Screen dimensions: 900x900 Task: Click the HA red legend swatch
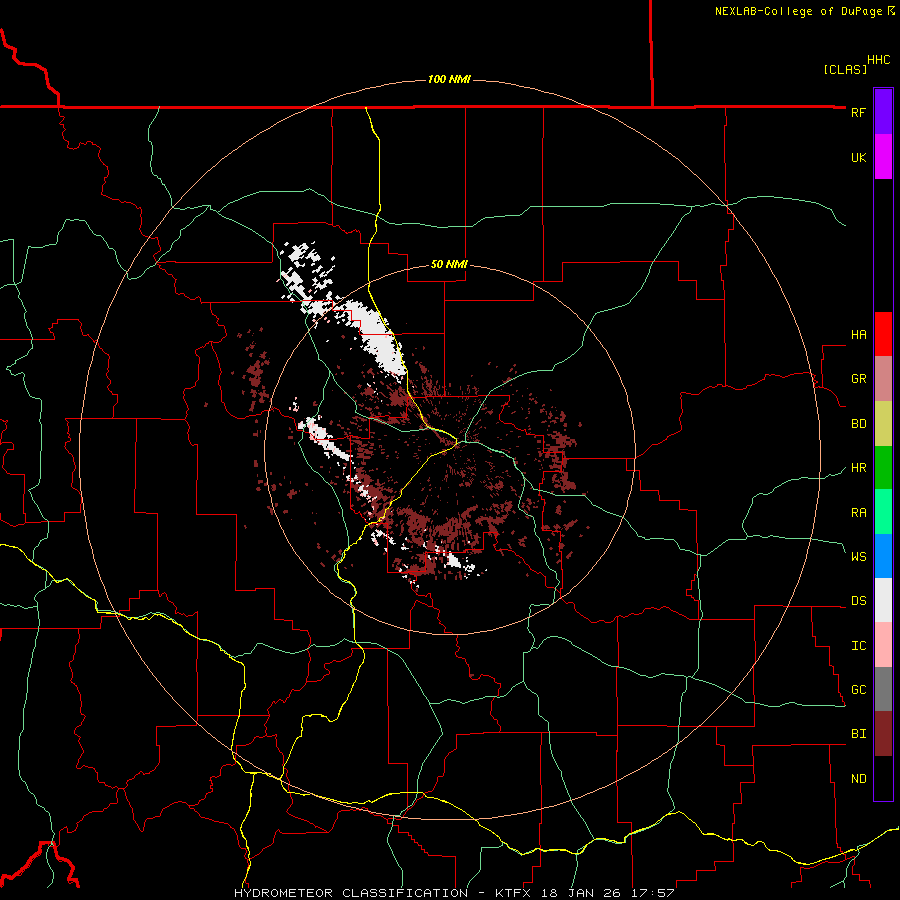[883, 334]
